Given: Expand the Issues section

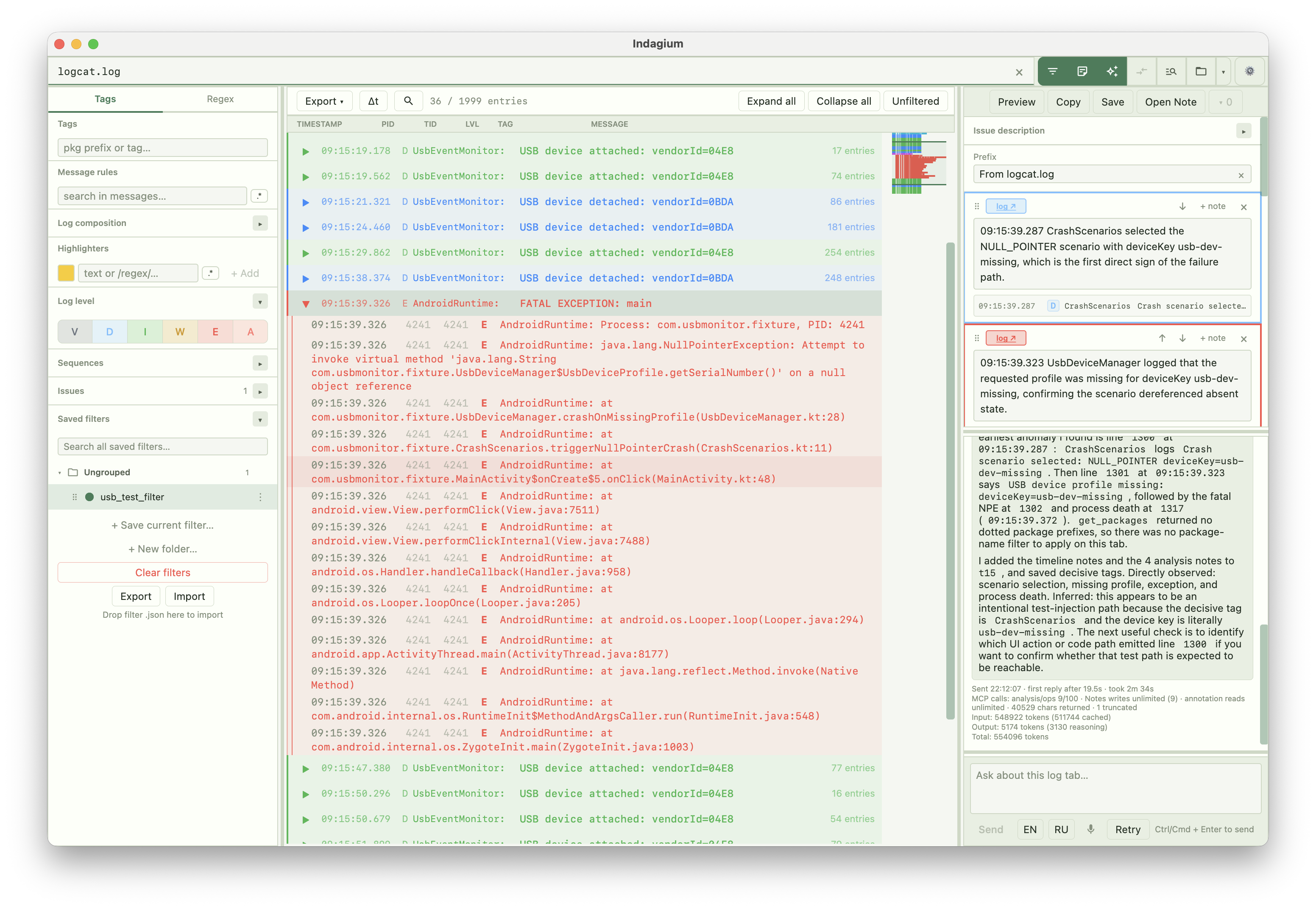Looking at the screenshot, I should 259,391.
